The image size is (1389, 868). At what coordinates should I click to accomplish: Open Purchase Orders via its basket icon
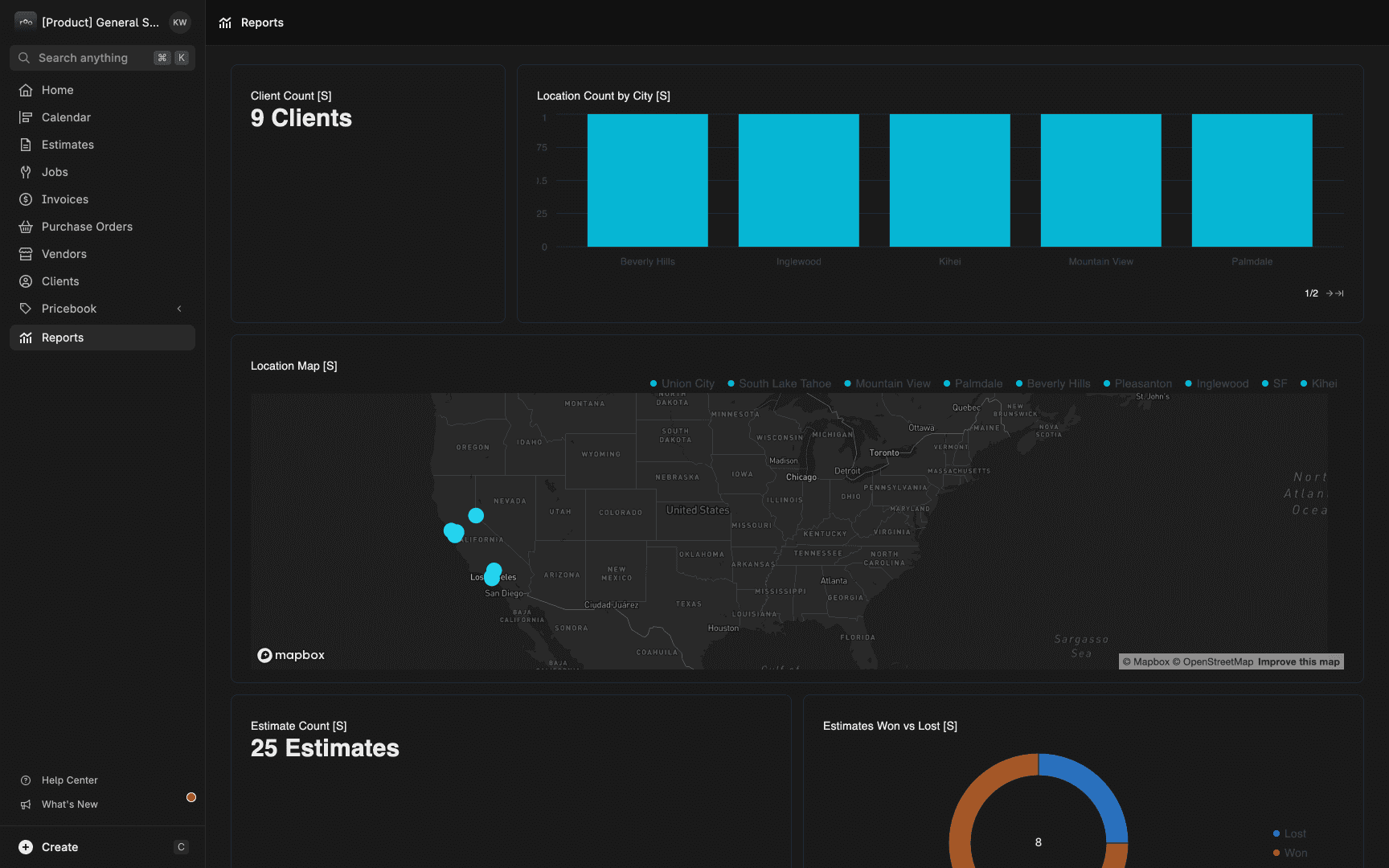pos(25,227)
